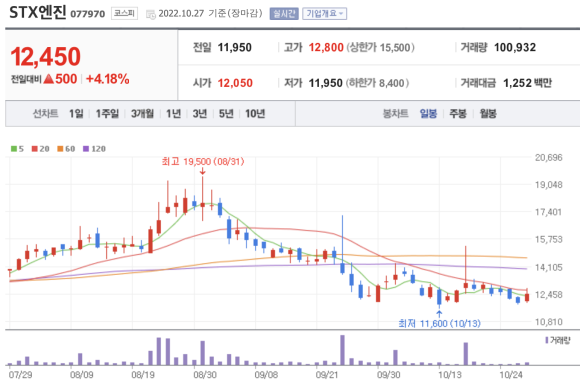Click the 고가 value 12,800
The image size is (580, 392).
pyautogui.click(x=326, y=47)
